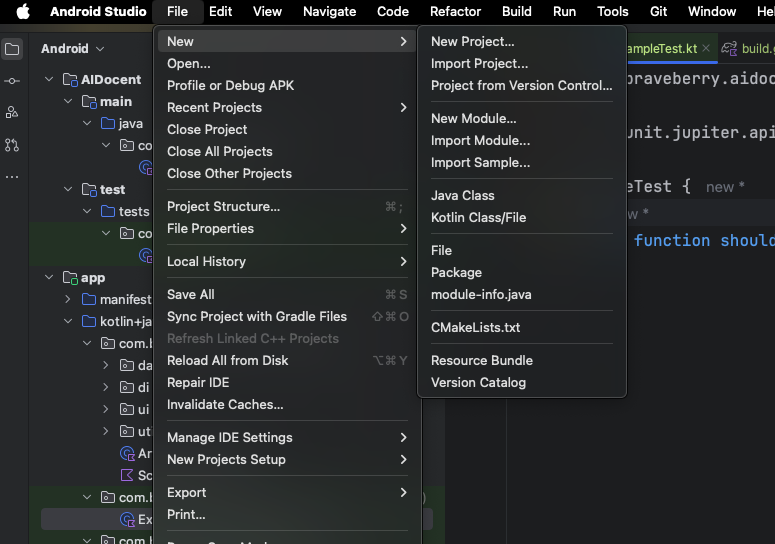775x544 pixels.
Task: Collapse the kotlin+java folder node
Action: pos(68,321)
